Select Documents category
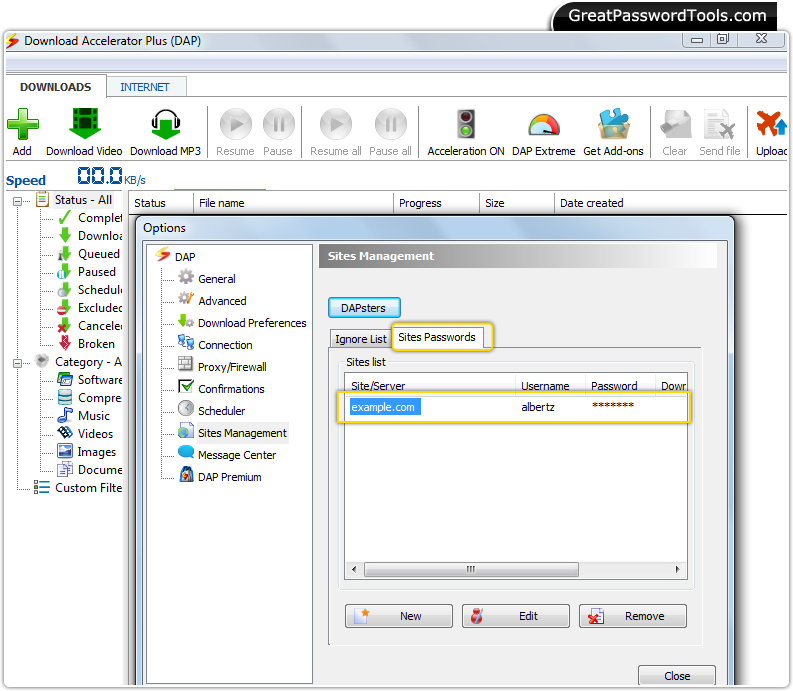Viewport: 793px width, 691px height. (90, 470)
